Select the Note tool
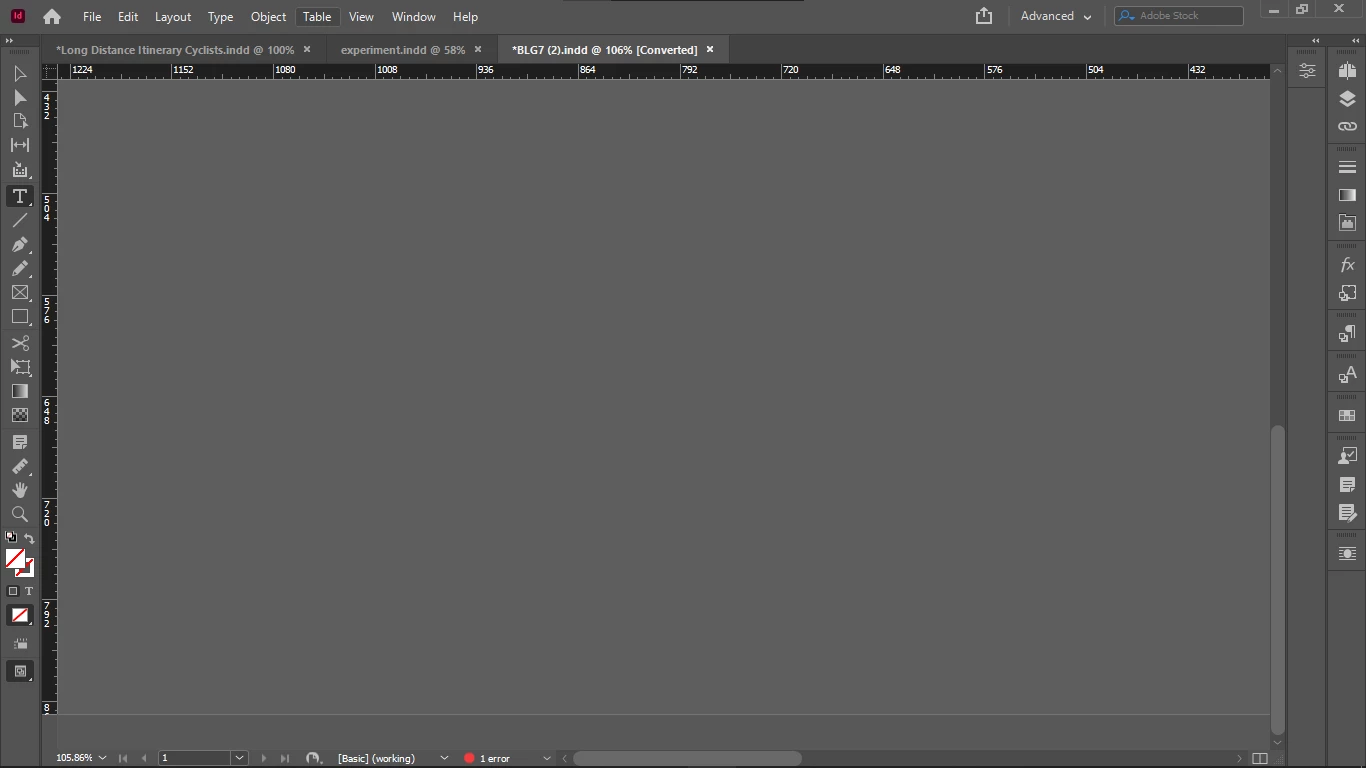Screen dimensions: 1366x768 click(19, 442)
